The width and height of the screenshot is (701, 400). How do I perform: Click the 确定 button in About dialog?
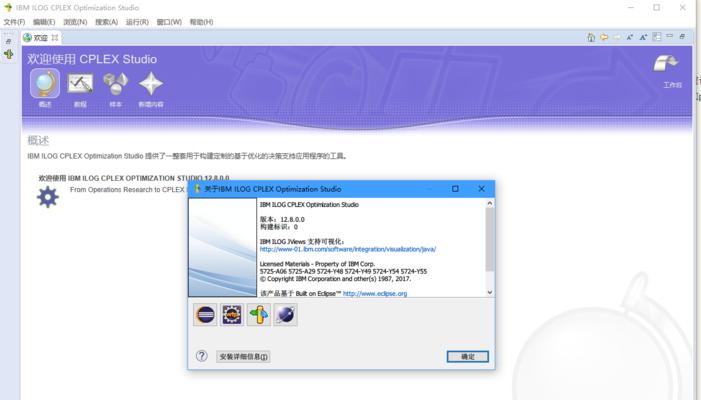click(468, 356)
